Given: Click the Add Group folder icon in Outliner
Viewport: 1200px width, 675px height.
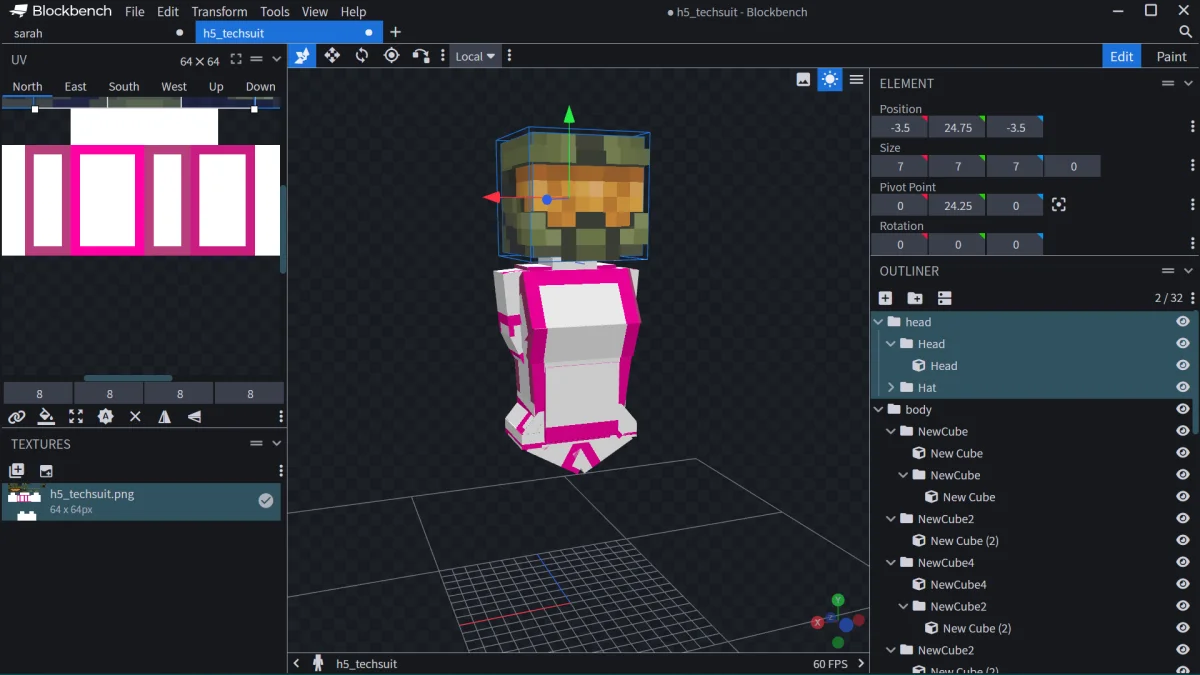Looking at the screenshot, I should click(x=915, y=298).
